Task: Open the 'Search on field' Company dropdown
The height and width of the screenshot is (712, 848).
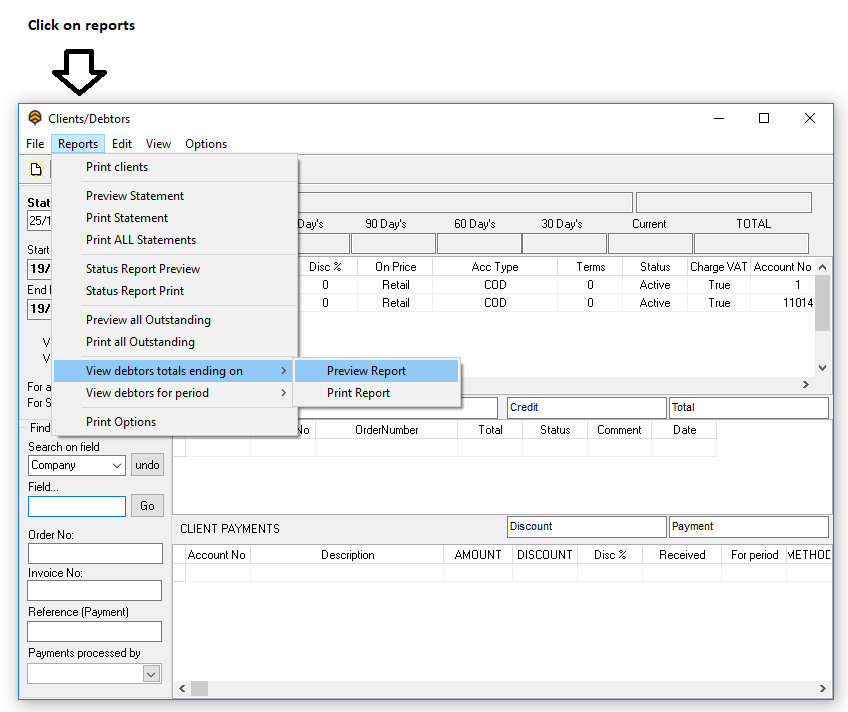Action: pyautogui.click(x=116, y=465)
